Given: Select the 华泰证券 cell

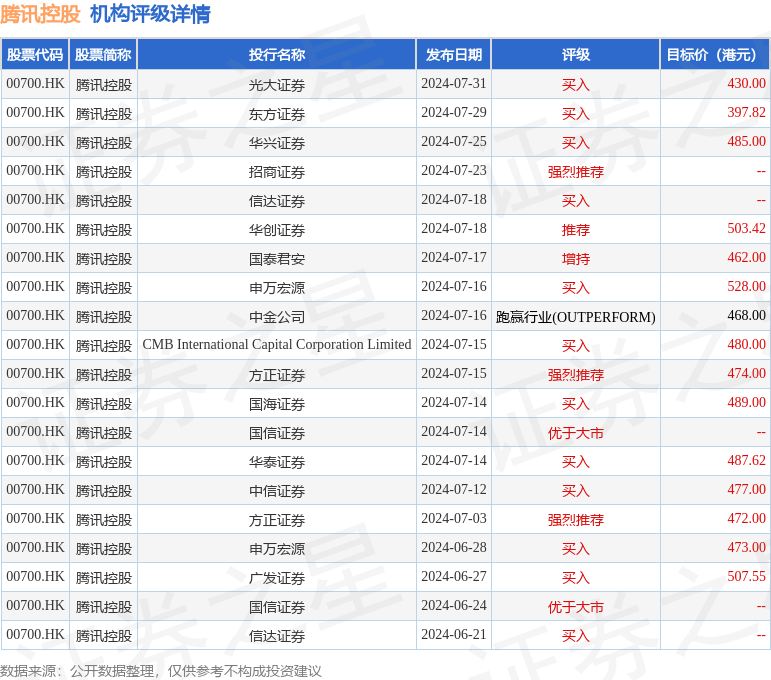Looking at the screenshot, I should tap(277, 462).
